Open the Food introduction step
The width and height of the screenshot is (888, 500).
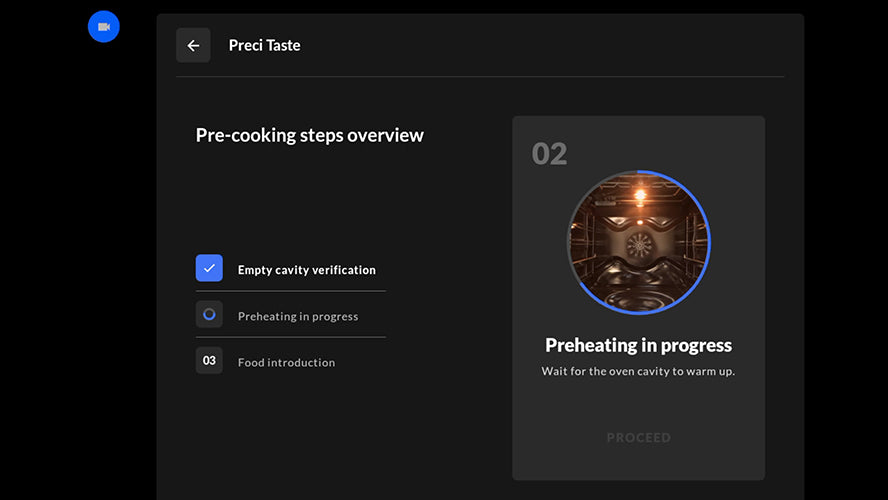pyautogui.click(x=286, y=362)
